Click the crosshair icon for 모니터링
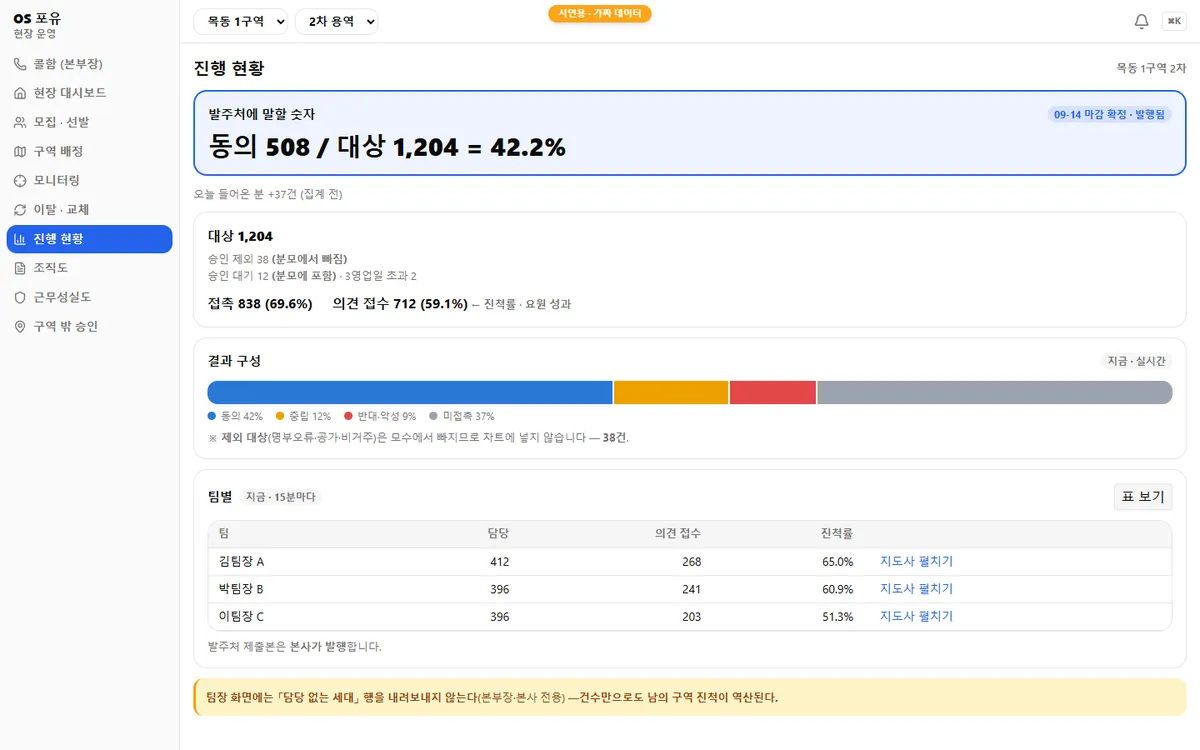Image resolution: width=1200 pixels, height=750 pixels. [20, 180]
